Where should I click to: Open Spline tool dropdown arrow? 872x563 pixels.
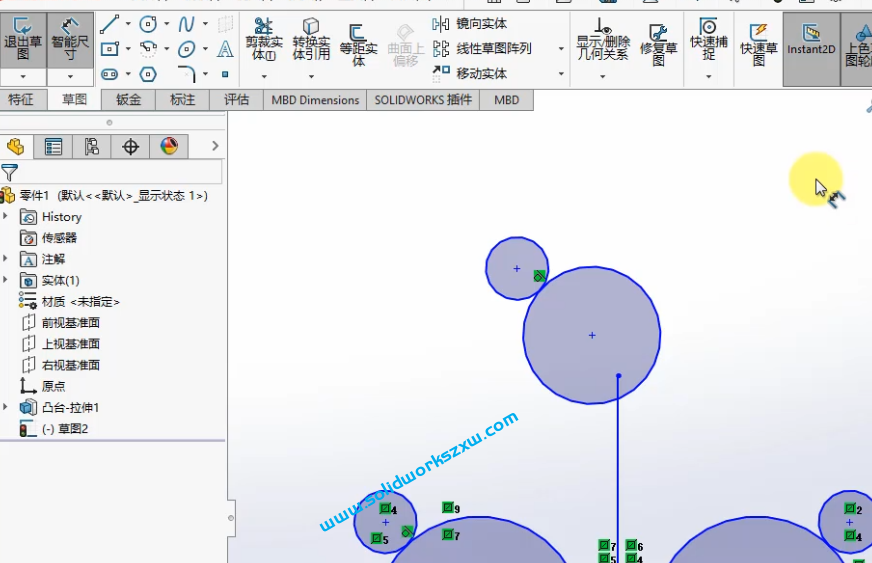coord(205,24)
